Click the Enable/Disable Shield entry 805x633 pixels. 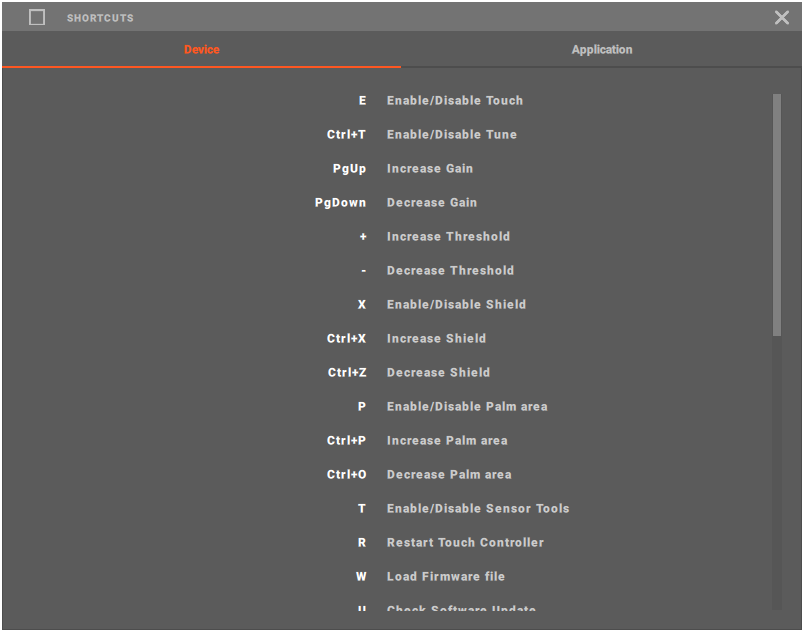coord(456,305)
